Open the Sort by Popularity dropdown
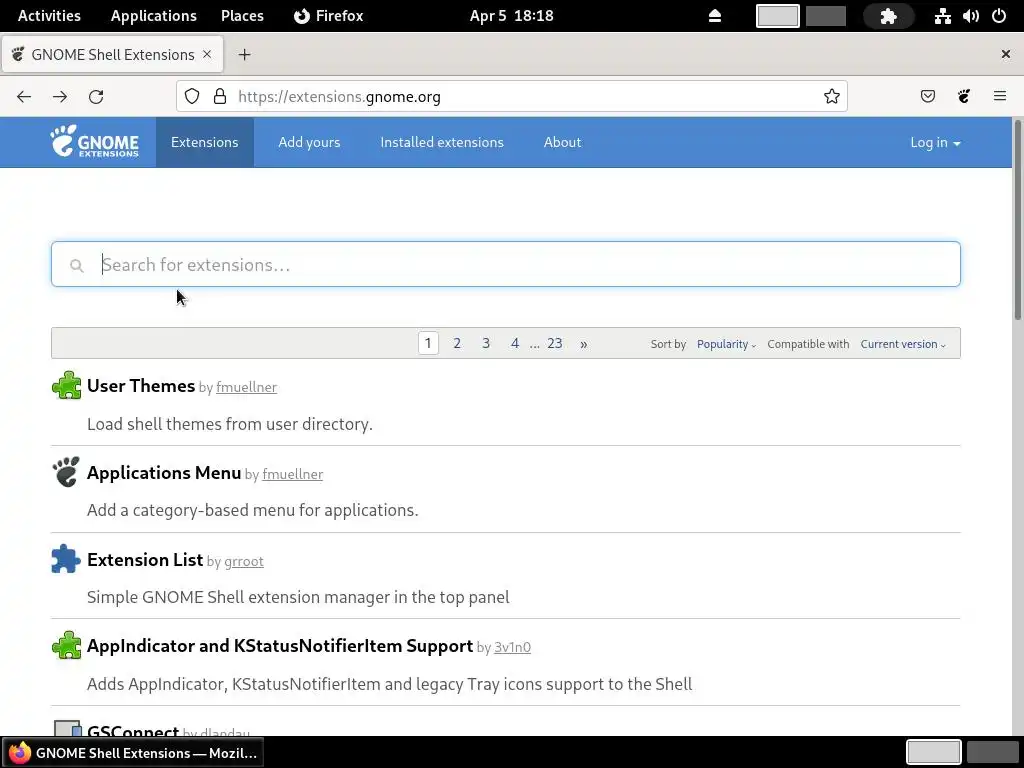Image resolution: width=1024 pixels, height=768 pixels. tap(726, 344)
